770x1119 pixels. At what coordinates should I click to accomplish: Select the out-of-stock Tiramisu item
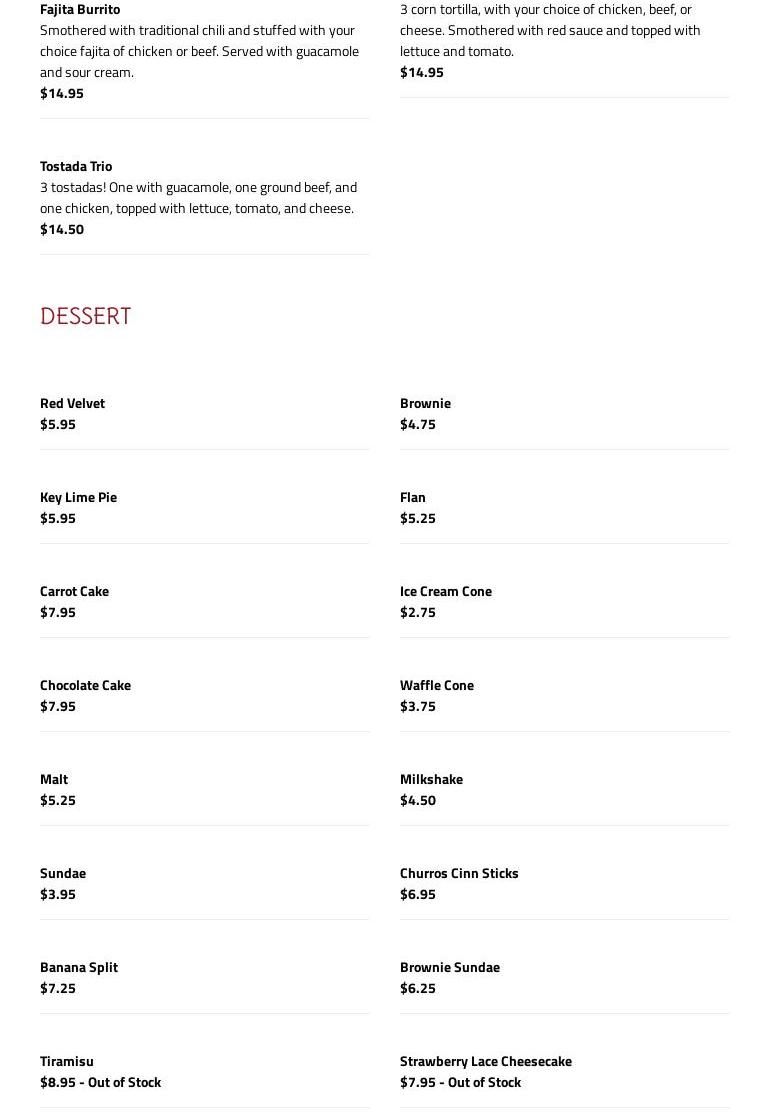coord(67,1061)
